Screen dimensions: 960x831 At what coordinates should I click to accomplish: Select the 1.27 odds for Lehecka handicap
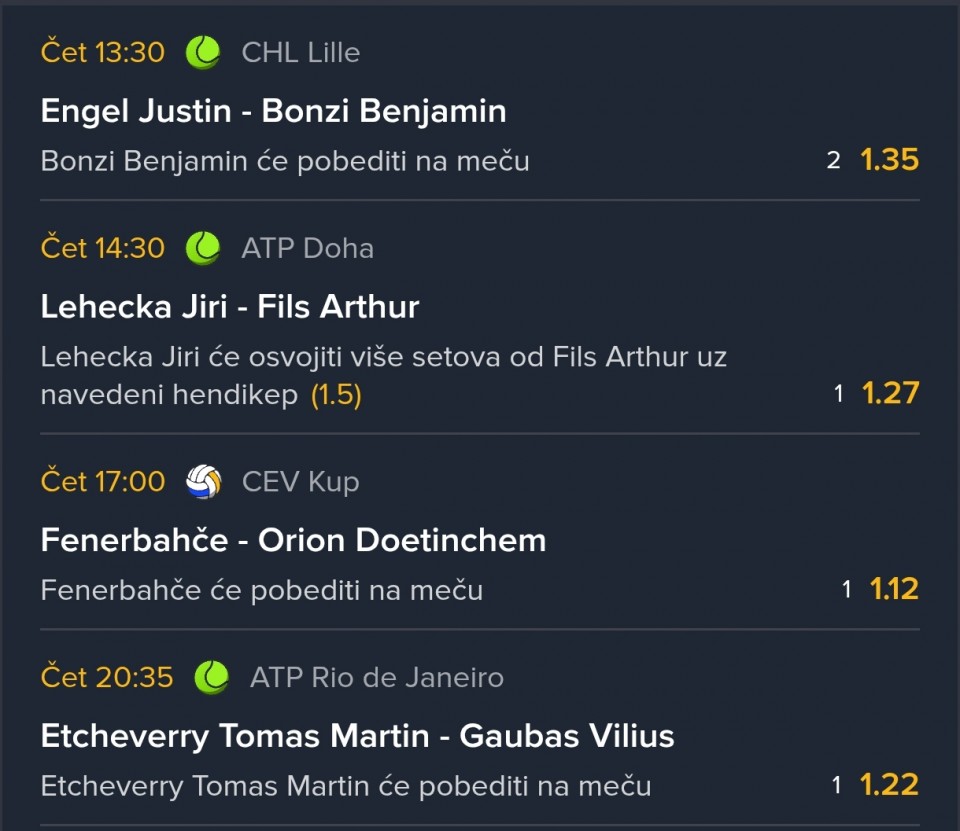click(x=890, y=393)
